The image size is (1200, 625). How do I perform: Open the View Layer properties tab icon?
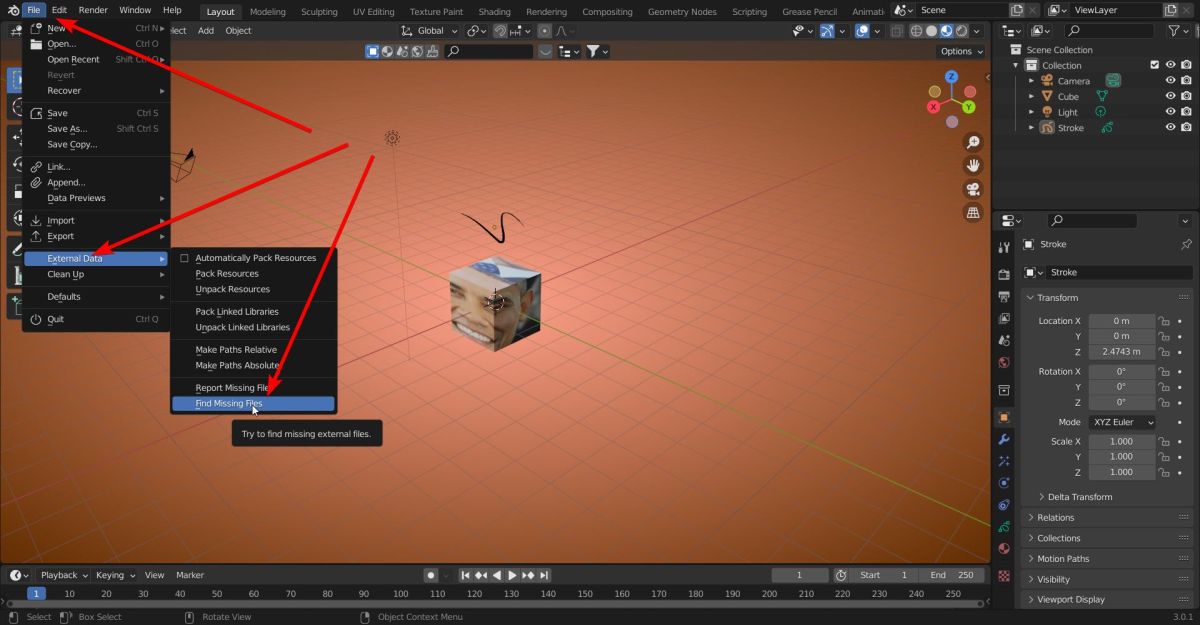pyautogui.click(x=1004, y=319)
